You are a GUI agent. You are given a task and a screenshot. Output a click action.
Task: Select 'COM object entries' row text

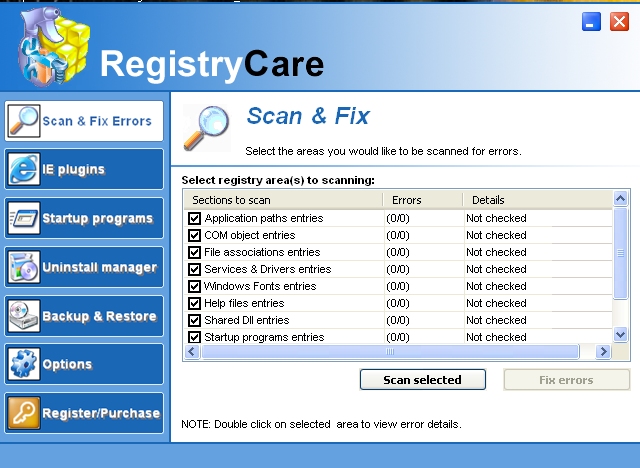click(x=250, y=235)
